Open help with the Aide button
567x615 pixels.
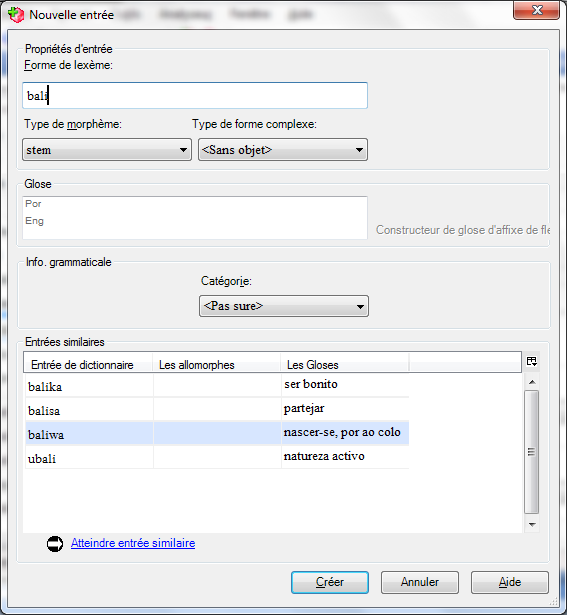point(509,582)
